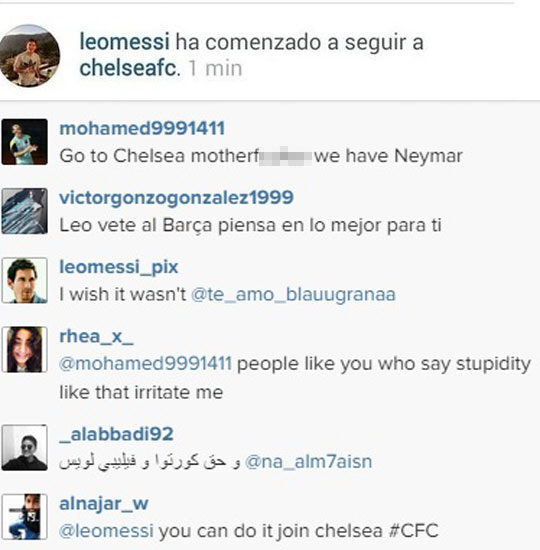The image size is (540, 550).
Task: Visit victorgonzogonzalez1999's profile via username
Action: pos(176,198)
